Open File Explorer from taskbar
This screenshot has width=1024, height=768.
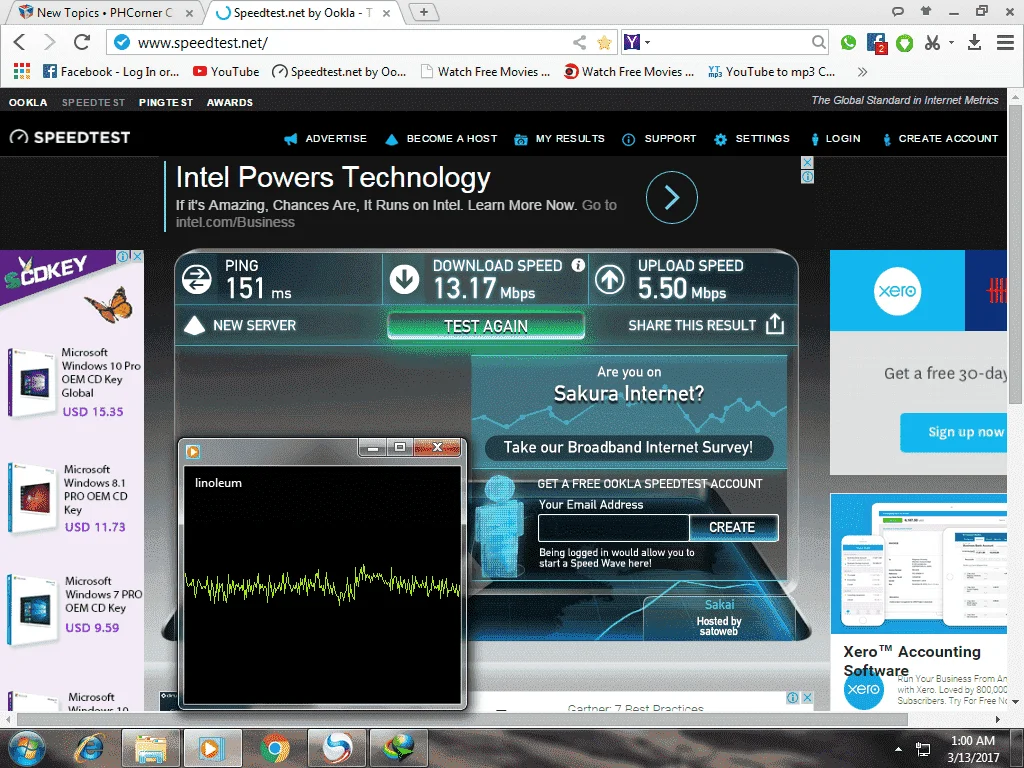coord(151,748)
